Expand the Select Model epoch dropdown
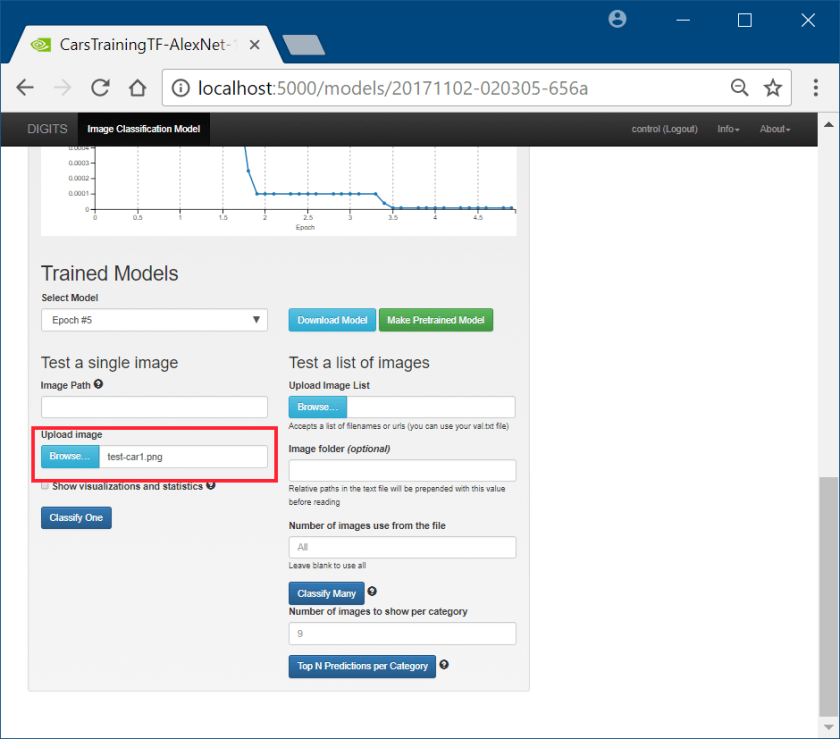 (154, 319)
